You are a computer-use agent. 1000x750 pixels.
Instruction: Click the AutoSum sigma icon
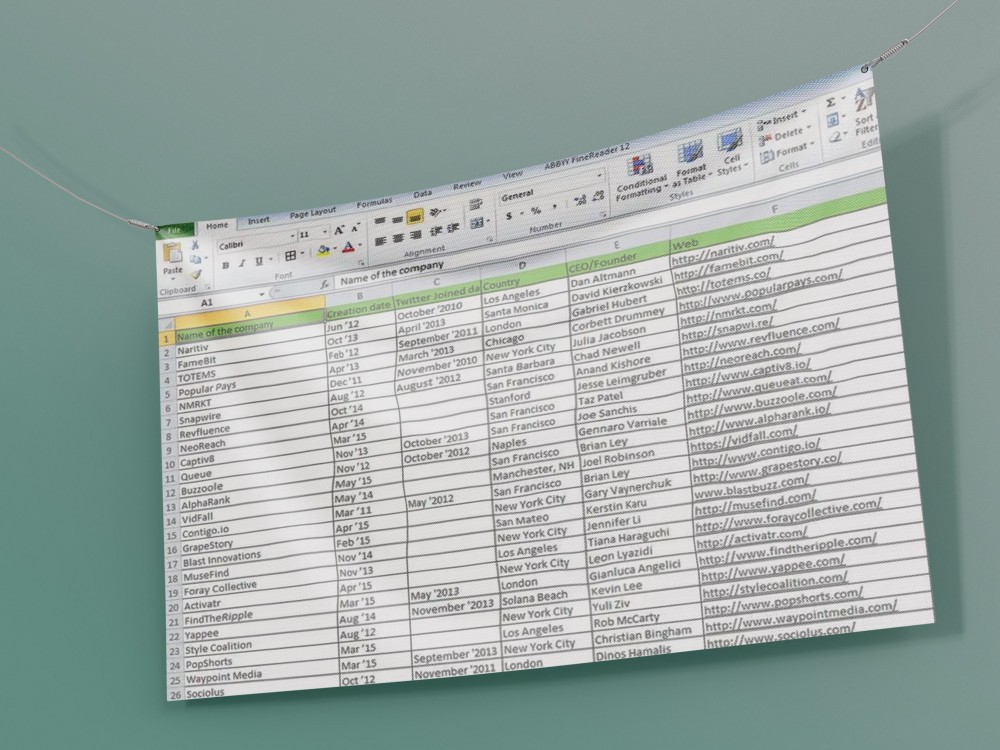(x=831, y=103)
